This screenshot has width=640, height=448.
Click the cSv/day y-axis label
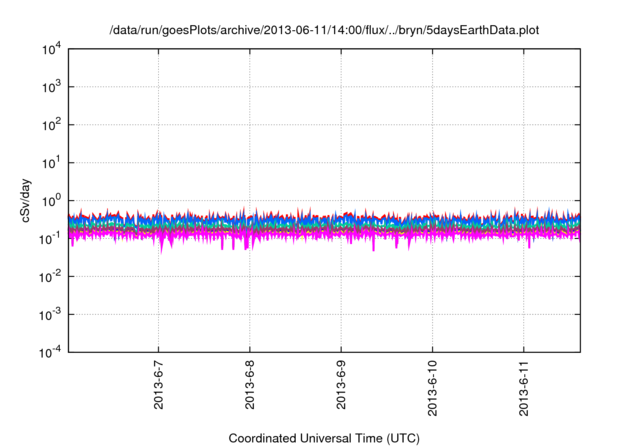tap(25, 200)
